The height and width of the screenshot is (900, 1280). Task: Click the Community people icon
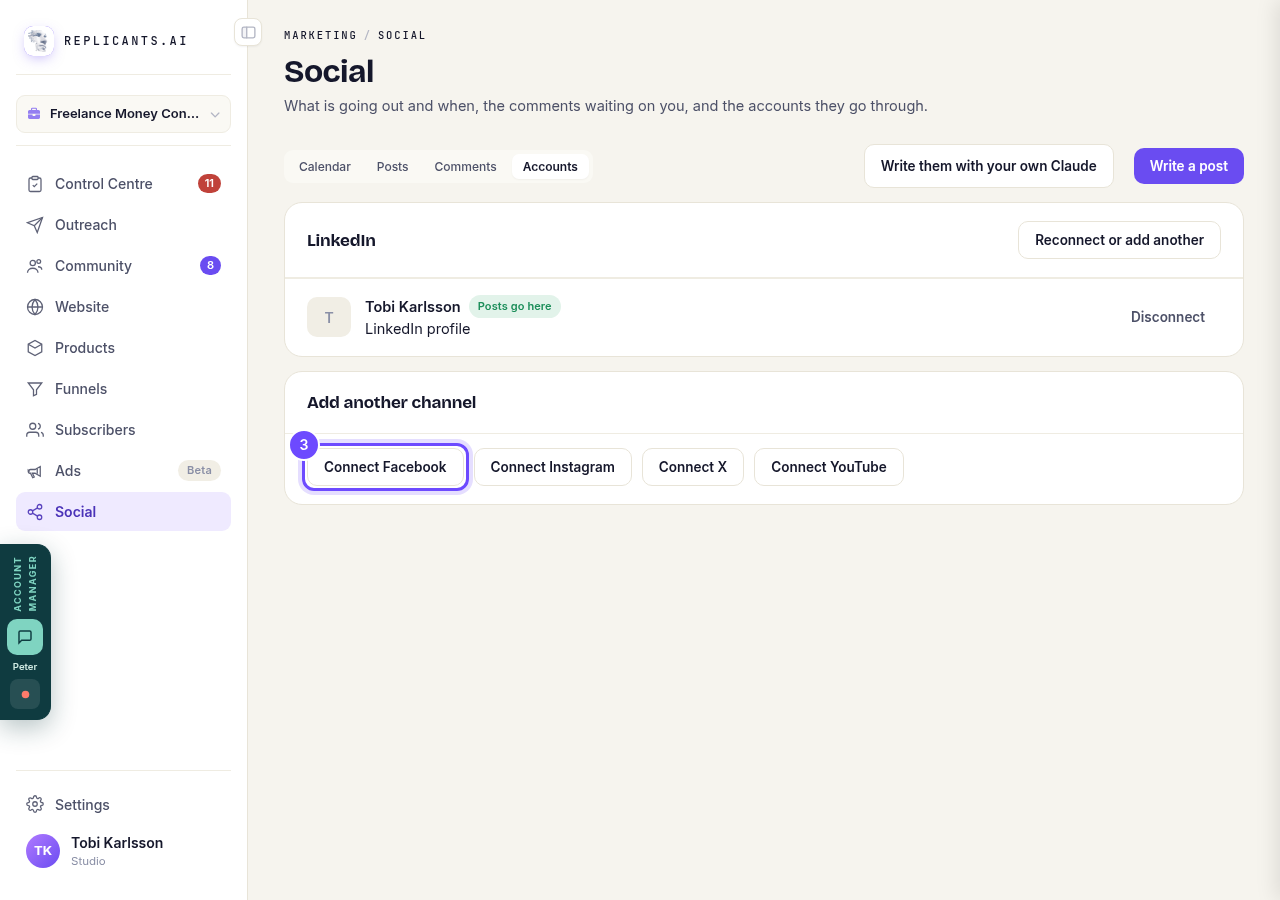tap(35, 266)
